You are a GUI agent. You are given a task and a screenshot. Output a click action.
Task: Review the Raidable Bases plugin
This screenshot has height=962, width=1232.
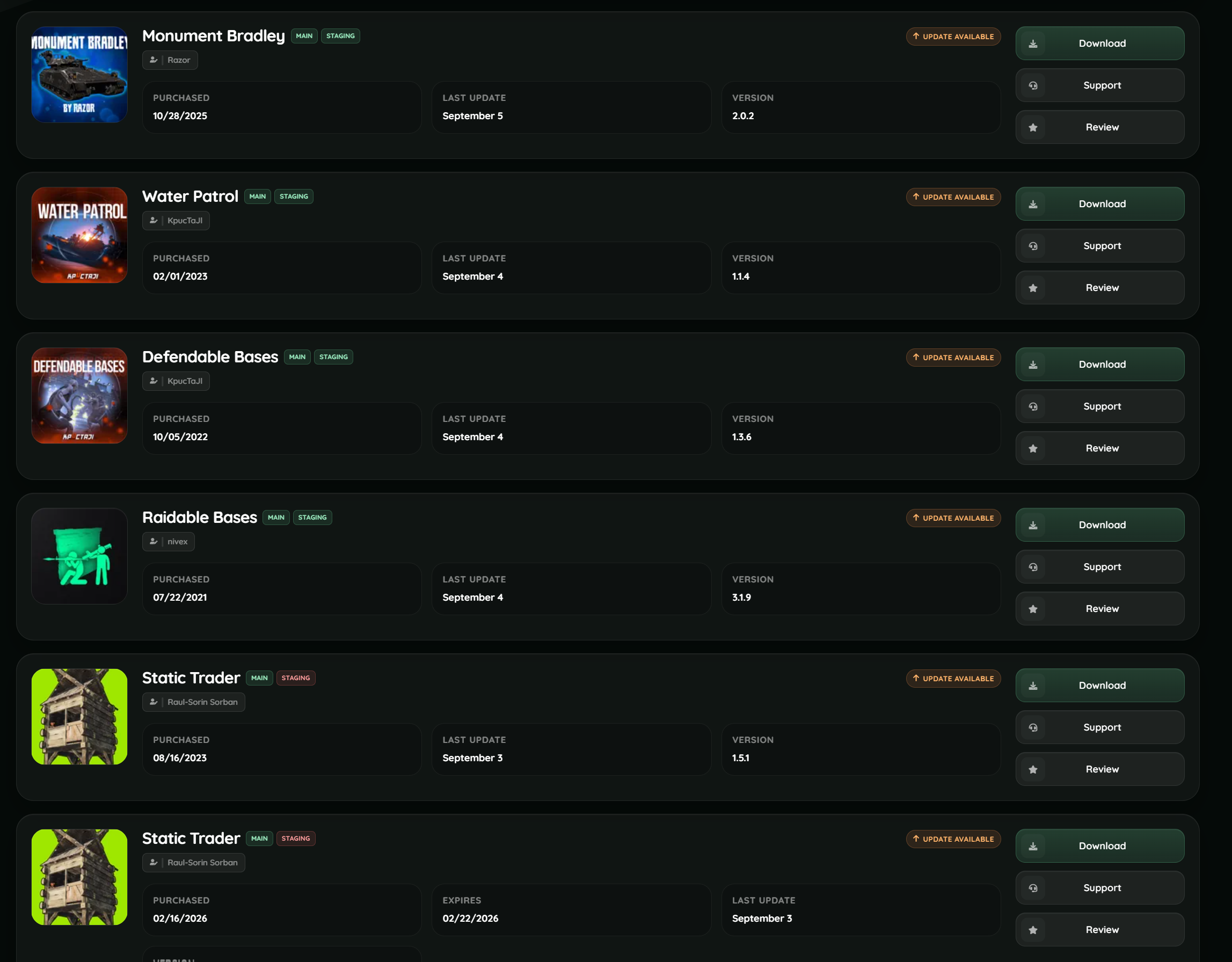pos(1099,609)
